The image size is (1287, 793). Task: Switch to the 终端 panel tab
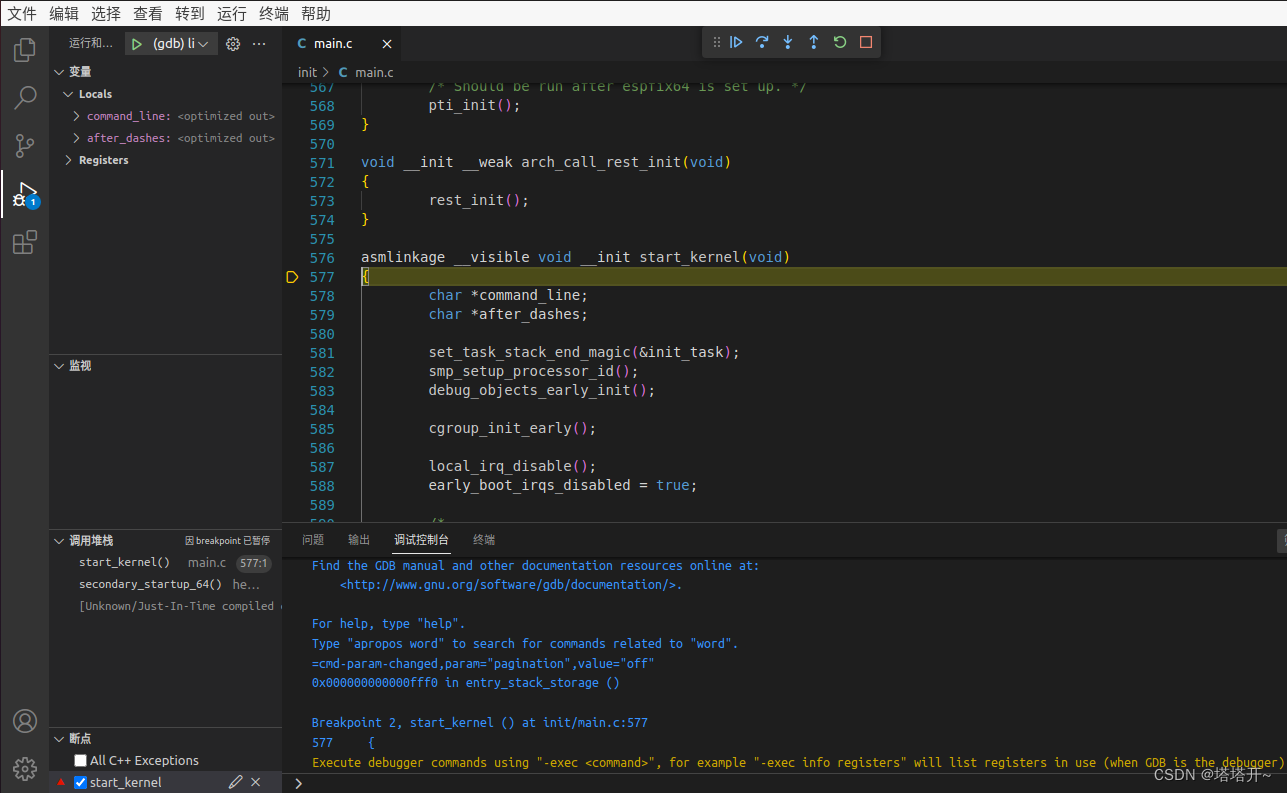pyautogui.click(x=483, y=539)
